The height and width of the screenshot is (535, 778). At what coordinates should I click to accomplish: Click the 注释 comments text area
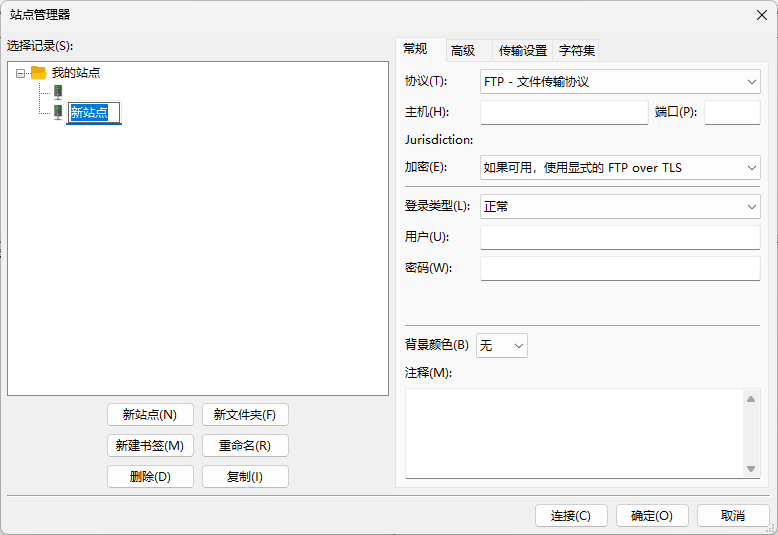coord(575,433)
